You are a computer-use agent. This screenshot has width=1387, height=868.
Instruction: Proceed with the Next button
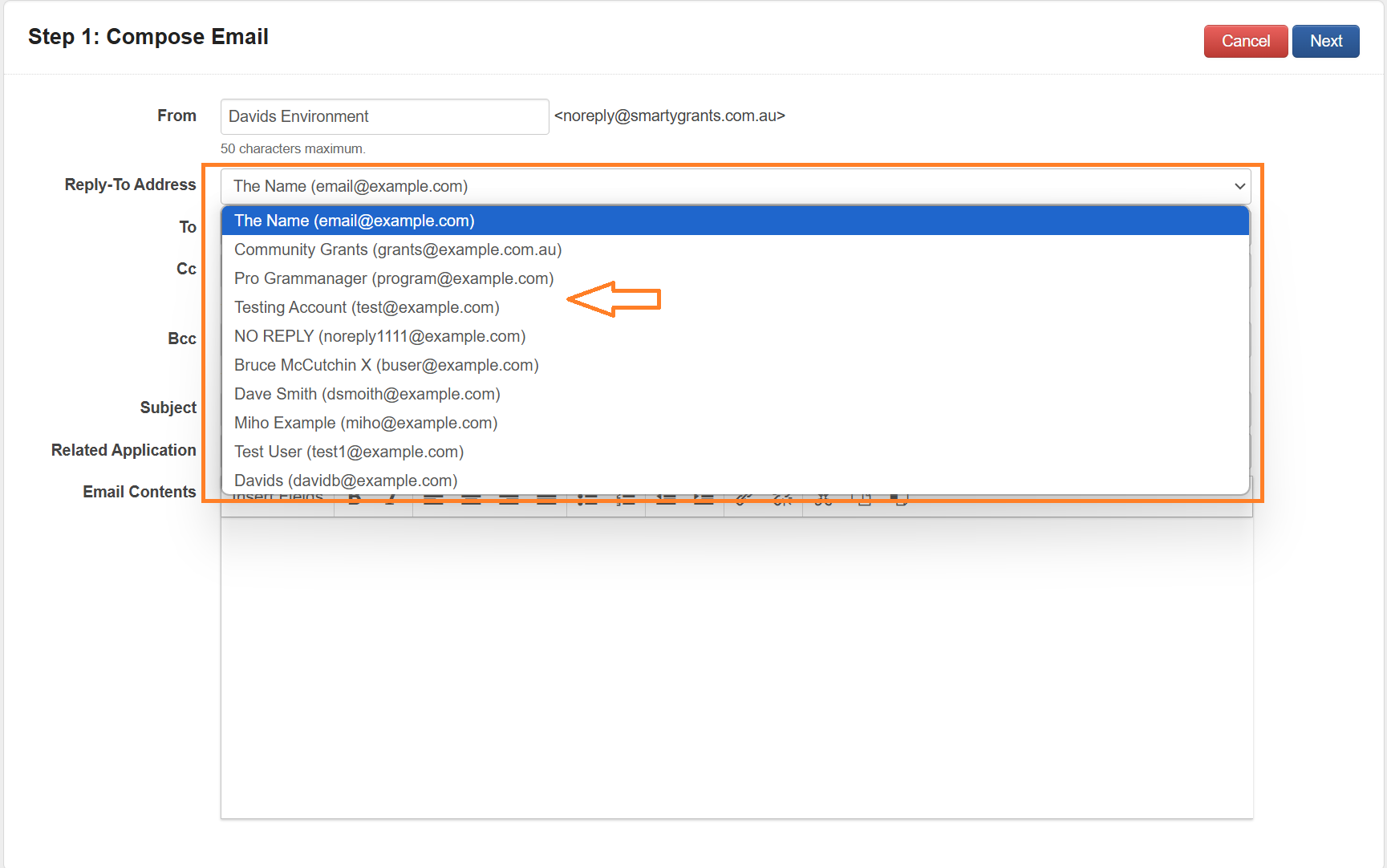pyautogui.click(x=1325, y=41)
